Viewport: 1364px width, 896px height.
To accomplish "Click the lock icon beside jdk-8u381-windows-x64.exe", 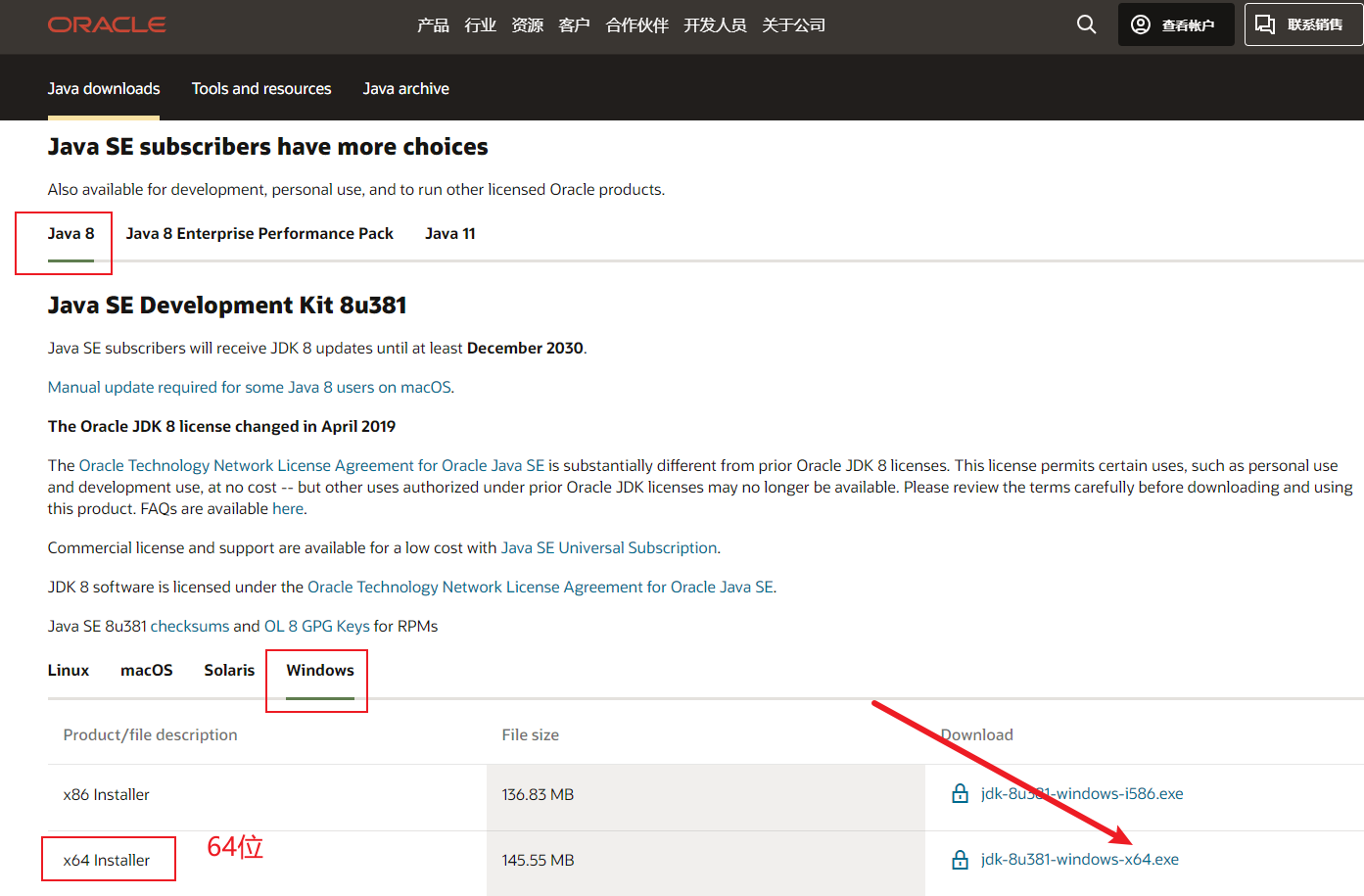I will coord(960,860).
